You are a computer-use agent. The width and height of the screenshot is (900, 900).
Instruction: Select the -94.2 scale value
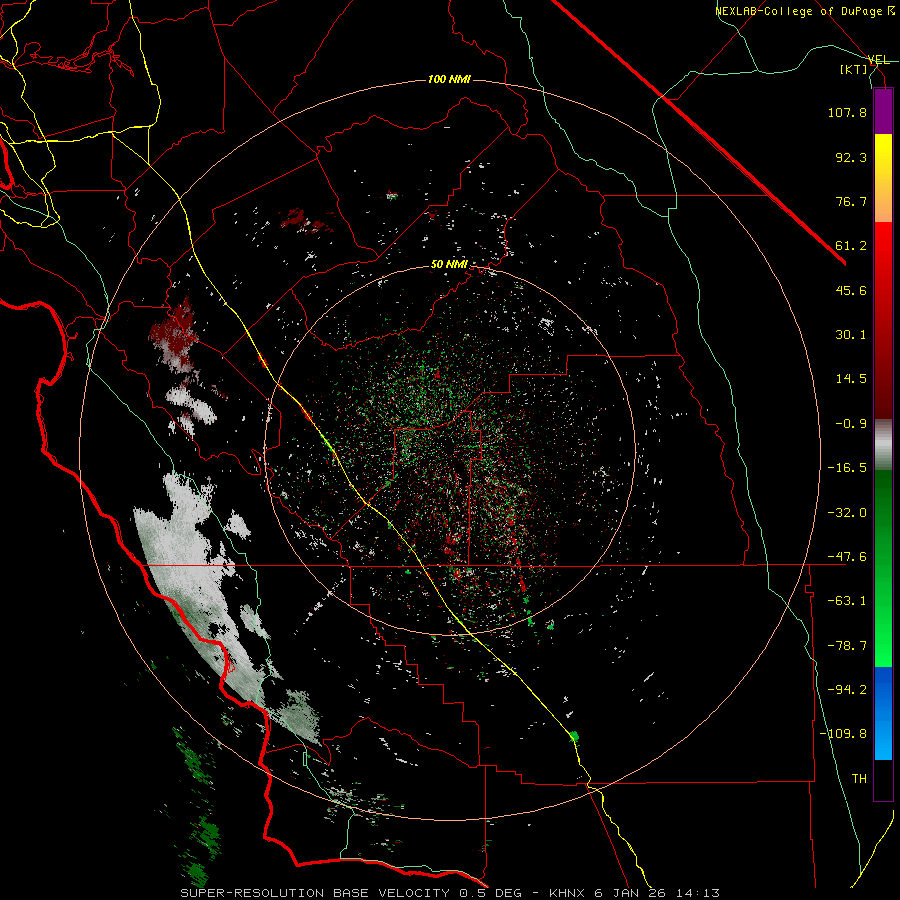tap(847, 690)
